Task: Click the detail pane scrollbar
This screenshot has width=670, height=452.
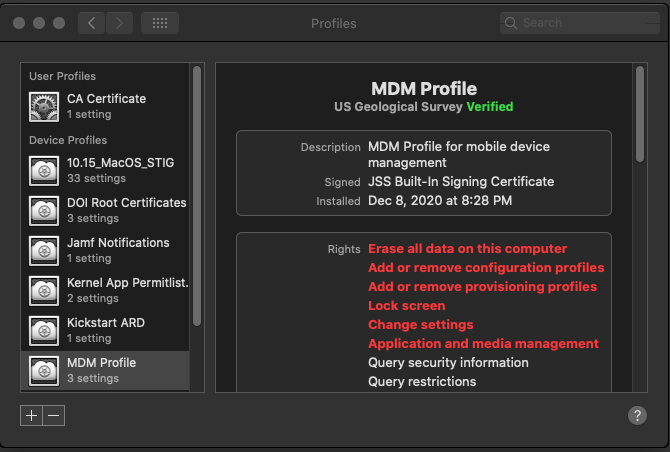Action: click(x=640, y=114)
